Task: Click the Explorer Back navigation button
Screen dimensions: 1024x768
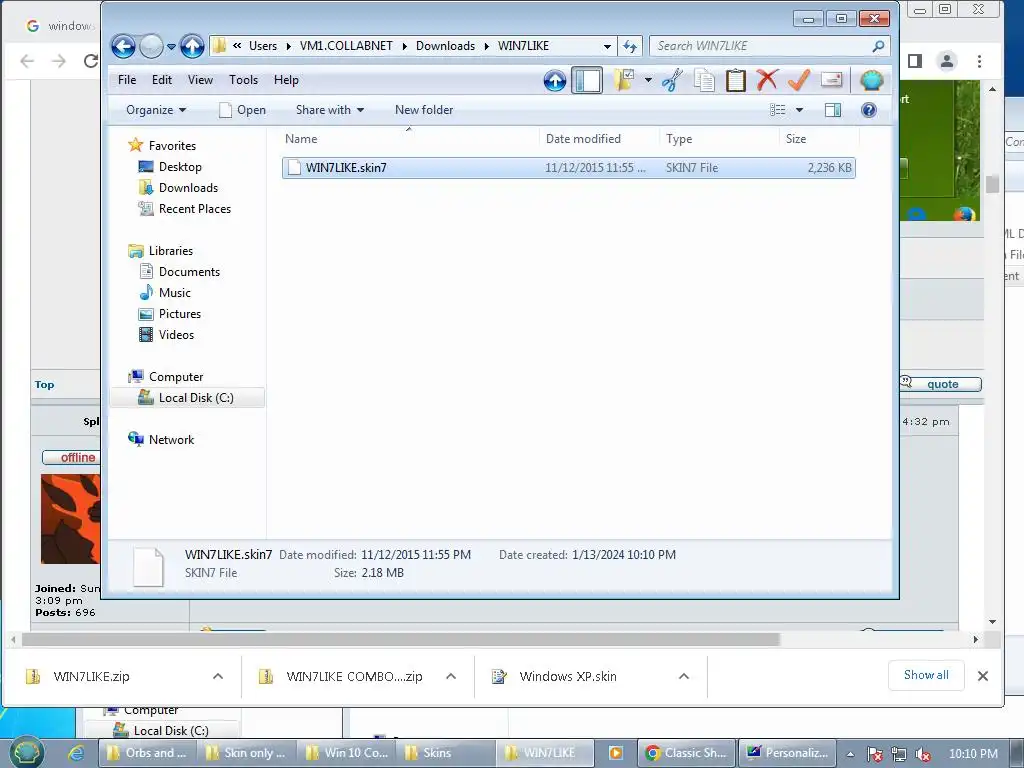Action: tap(123, 46)
